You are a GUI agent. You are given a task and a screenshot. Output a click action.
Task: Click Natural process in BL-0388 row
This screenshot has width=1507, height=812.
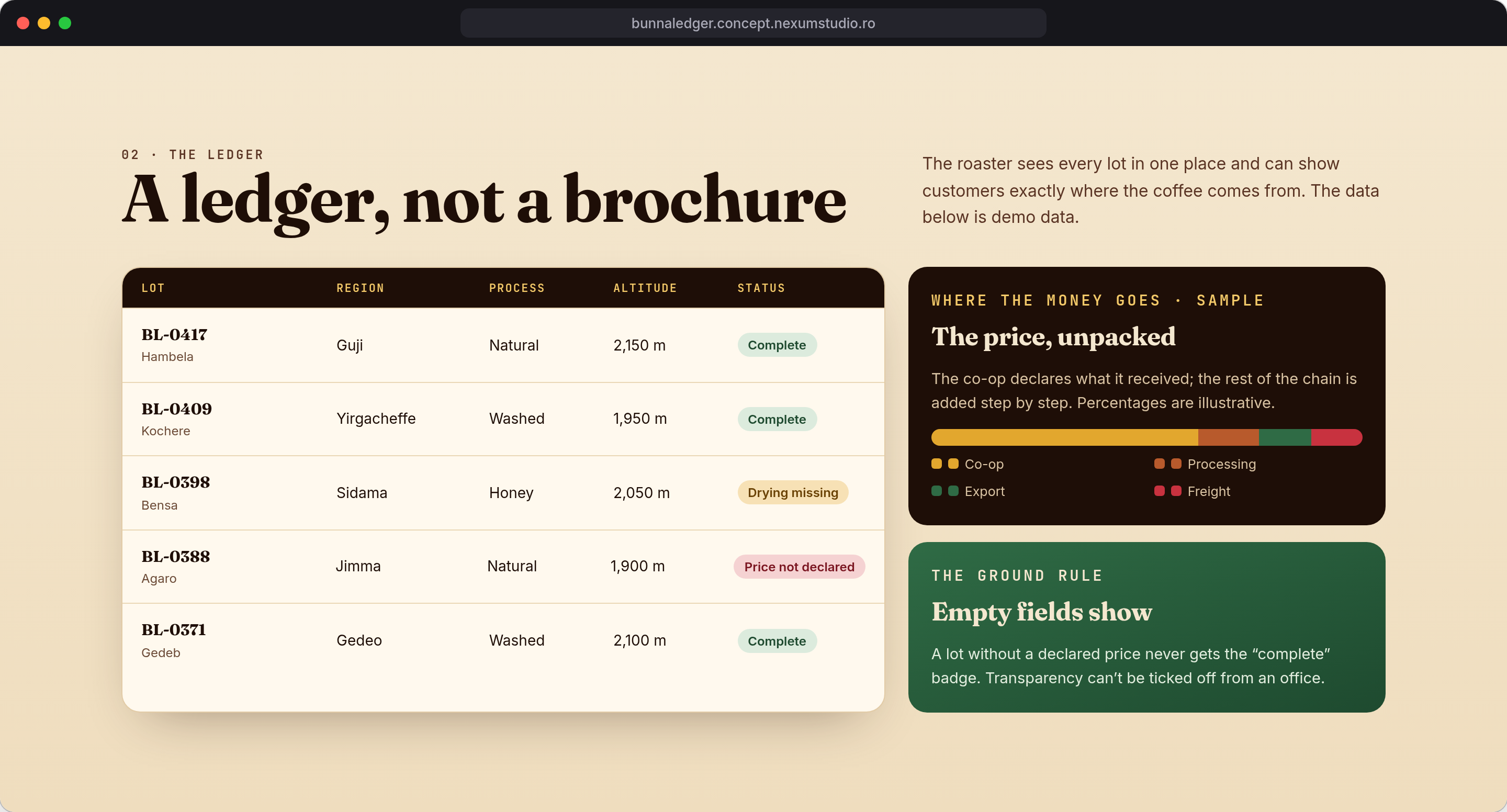click(x=512, y=566)
